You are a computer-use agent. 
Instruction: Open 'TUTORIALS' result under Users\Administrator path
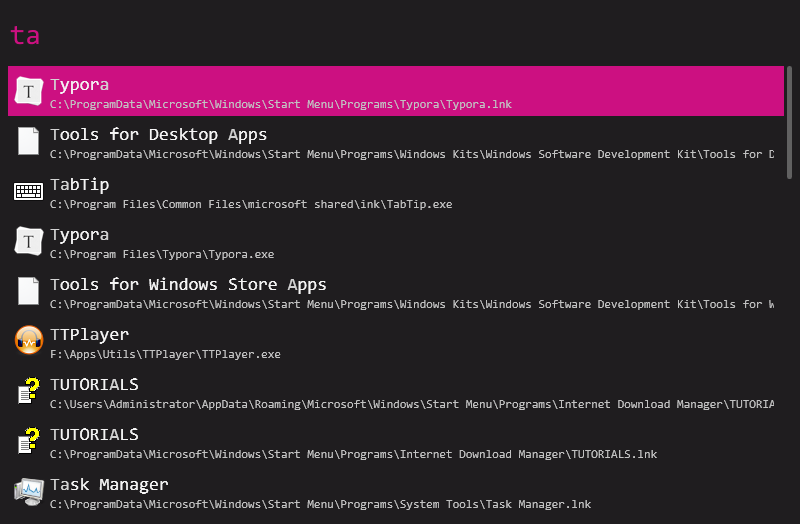396,391
